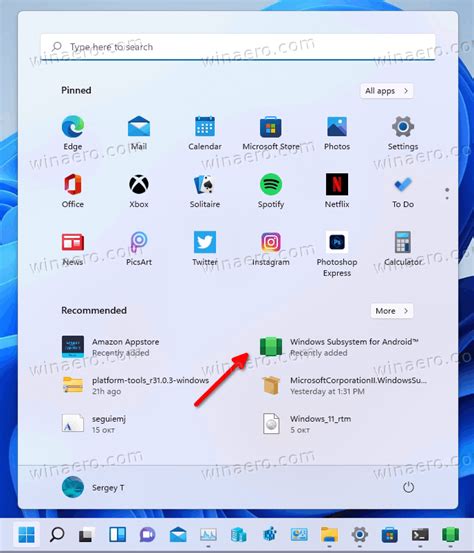This screenshot has width=474, height=553.
Task: Open Photoshop Express
Action: click(x=337, y=254)
